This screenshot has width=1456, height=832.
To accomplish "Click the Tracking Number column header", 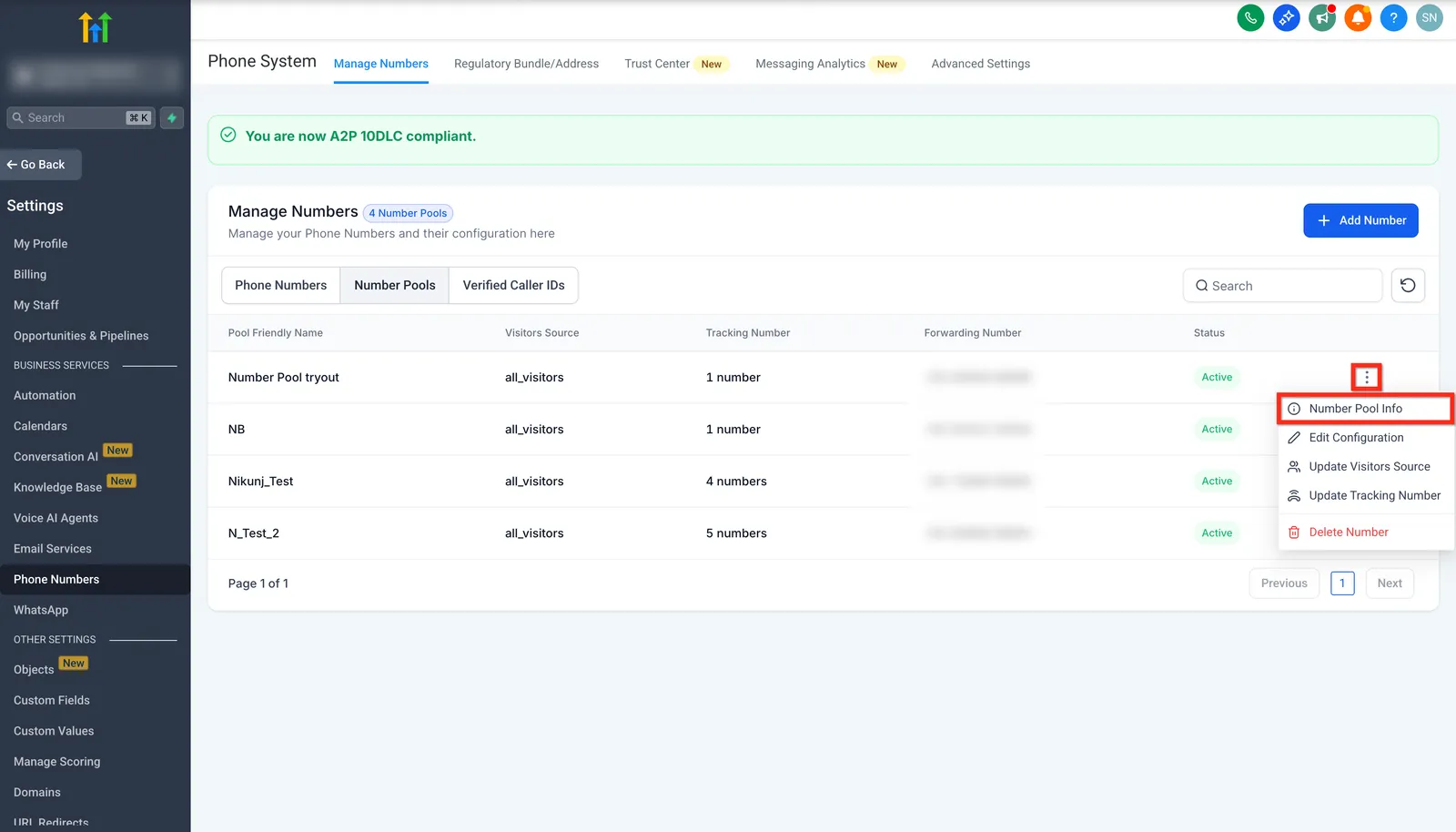I will click(x=748, y=333).
